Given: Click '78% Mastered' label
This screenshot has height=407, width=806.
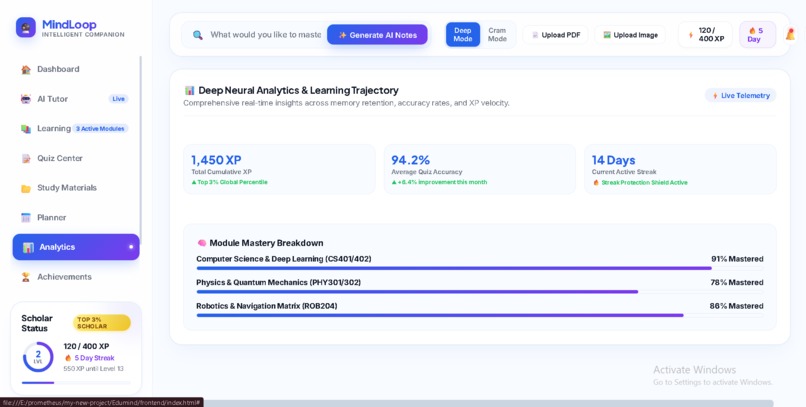Looking at the screenshot, I should [x=737, y=283].
